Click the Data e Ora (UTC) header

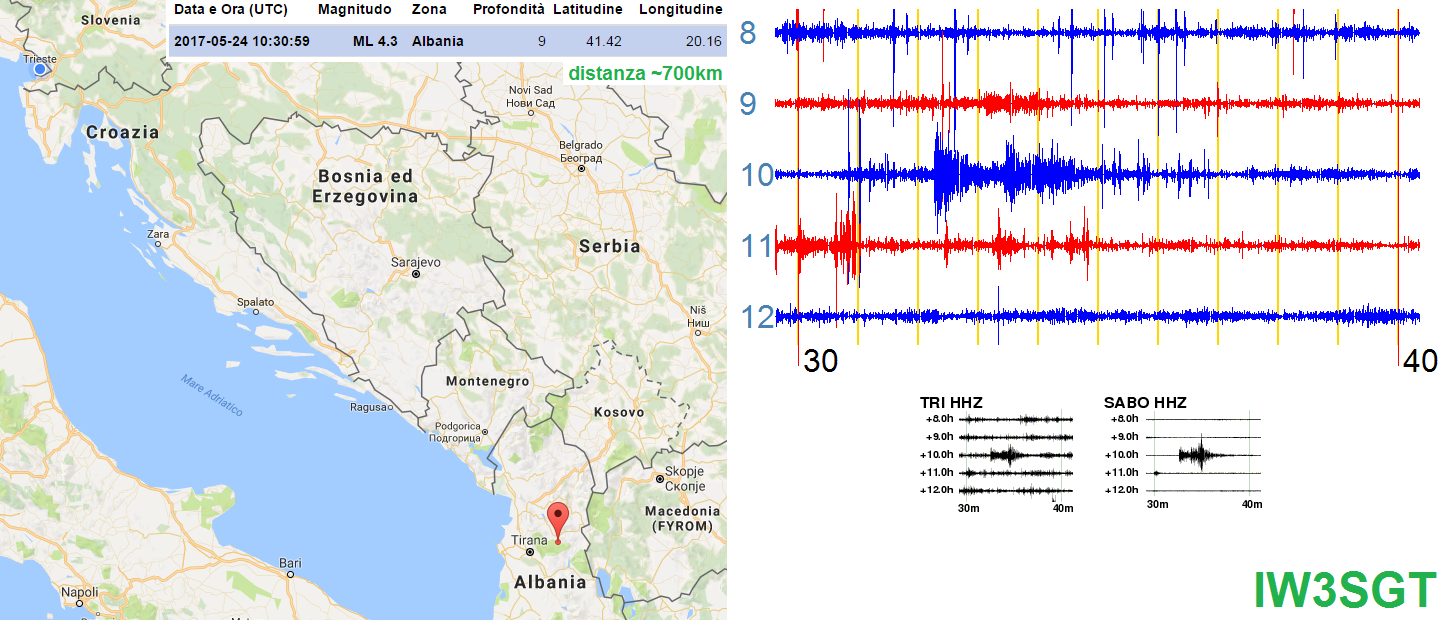(x=232, y=10)
